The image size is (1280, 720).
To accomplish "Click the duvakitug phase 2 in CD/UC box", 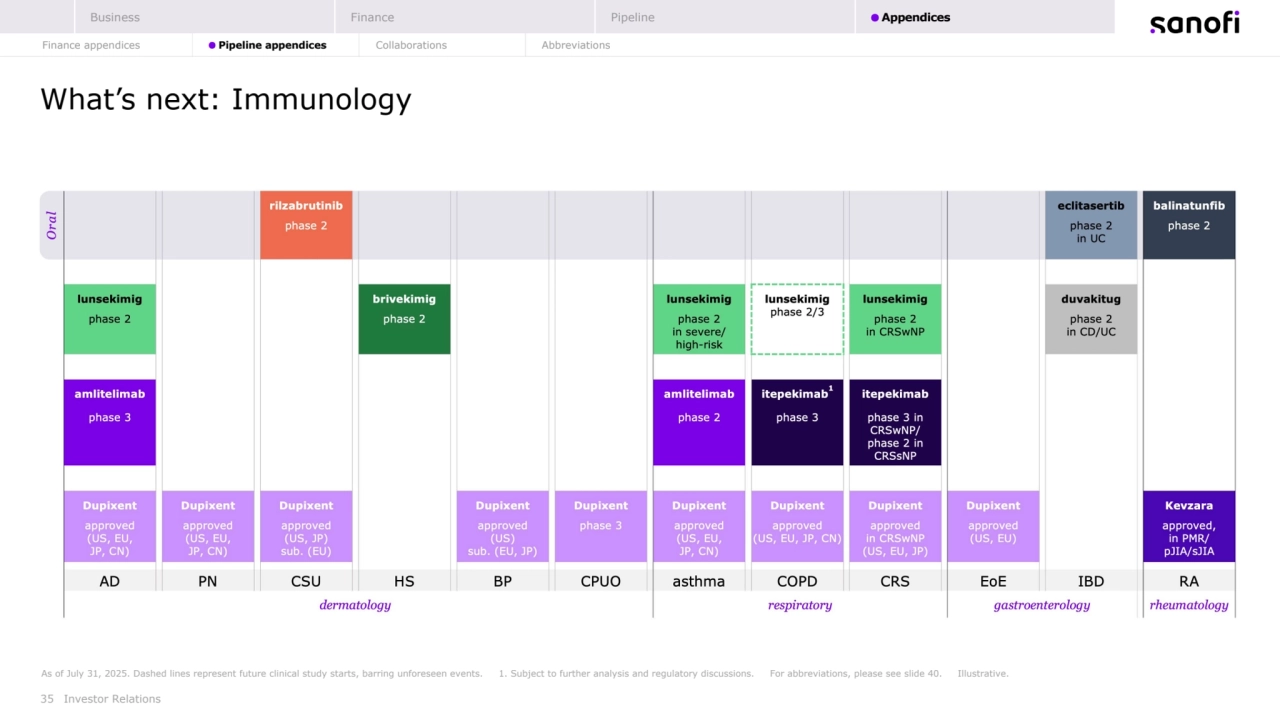I will click(x=1091, y=319).
